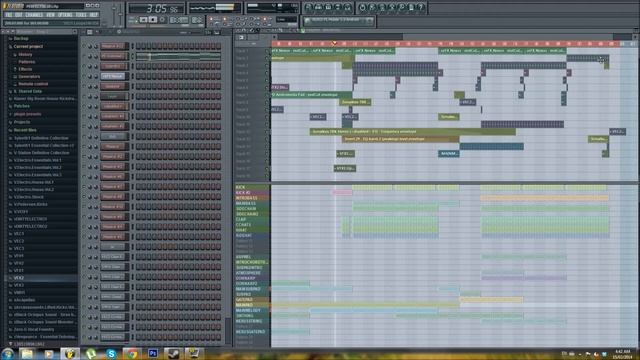Click the Undo shortcut icon in top toolbar
This screenshot has height=360, width=640.
pyautogui.click(x=362, y=7)
